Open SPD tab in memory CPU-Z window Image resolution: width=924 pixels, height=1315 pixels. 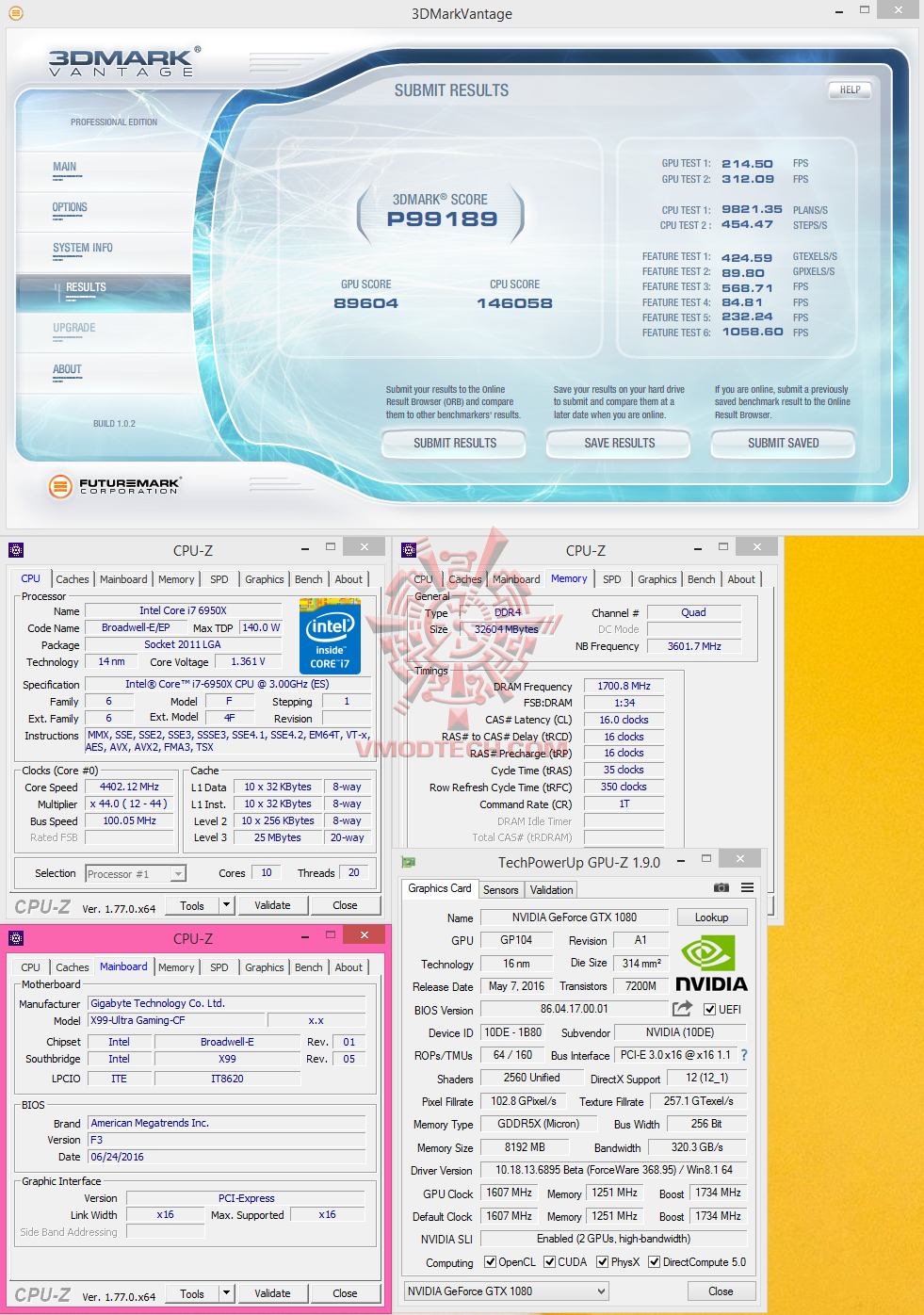612,579
